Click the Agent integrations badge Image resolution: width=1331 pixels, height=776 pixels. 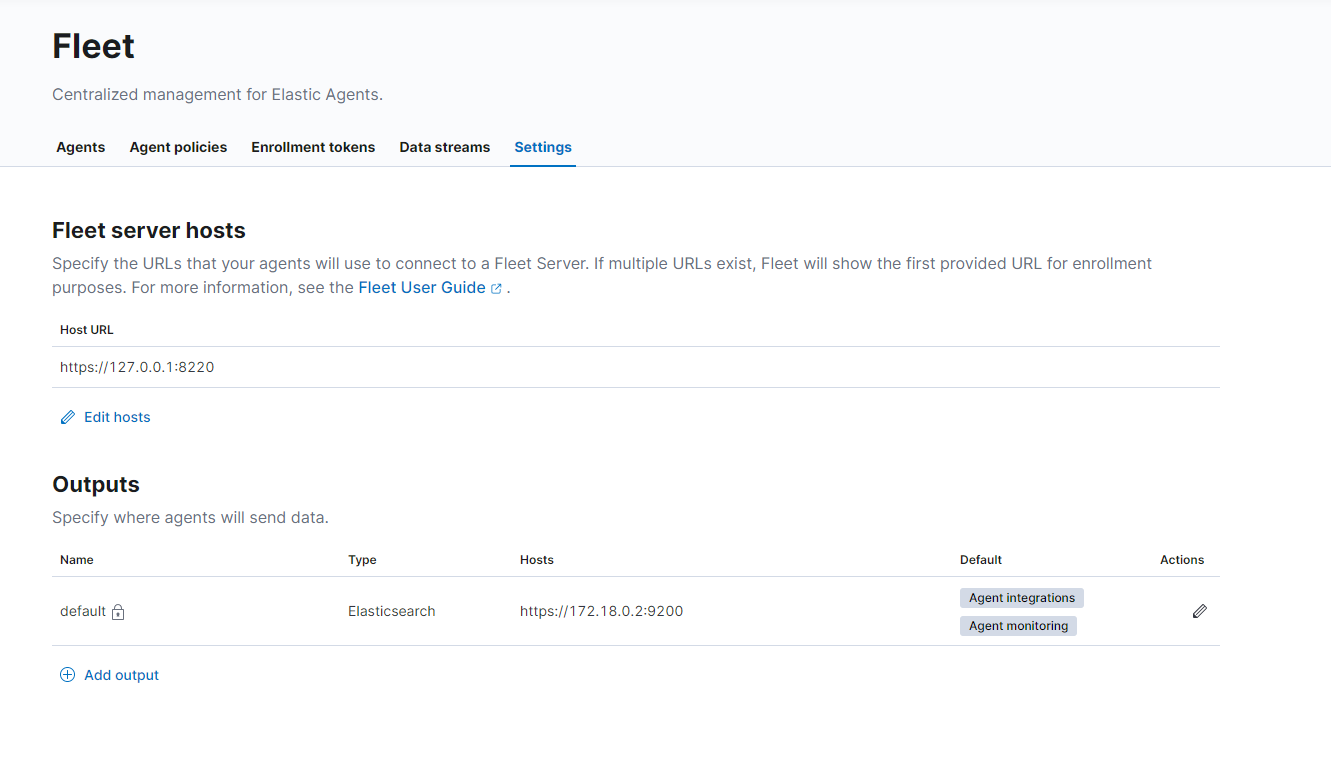[1022, 598]
